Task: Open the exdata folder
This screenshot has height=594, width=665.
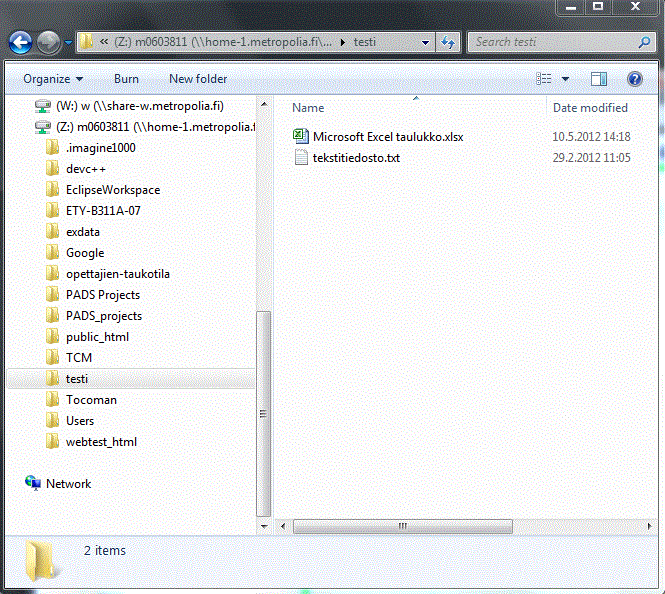Action: (83, 232)
